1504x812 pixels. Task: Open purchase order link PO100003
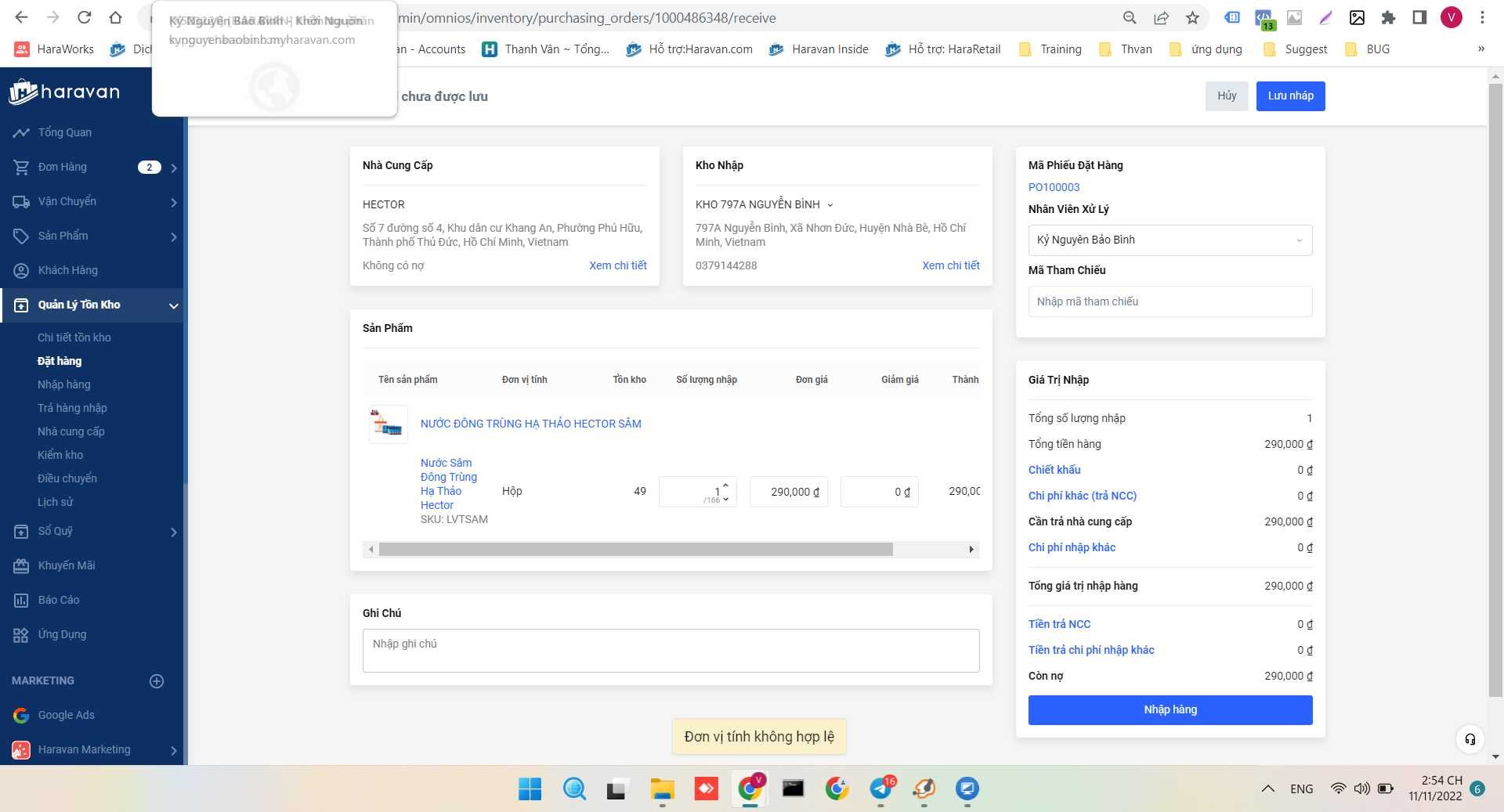point(1054,187)
